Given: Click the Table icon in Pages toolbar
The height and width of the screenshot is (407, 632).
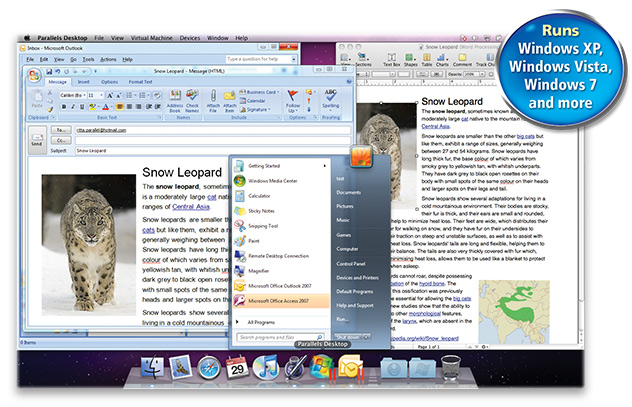Looking at the screenshot, I should tap(427, 60).
